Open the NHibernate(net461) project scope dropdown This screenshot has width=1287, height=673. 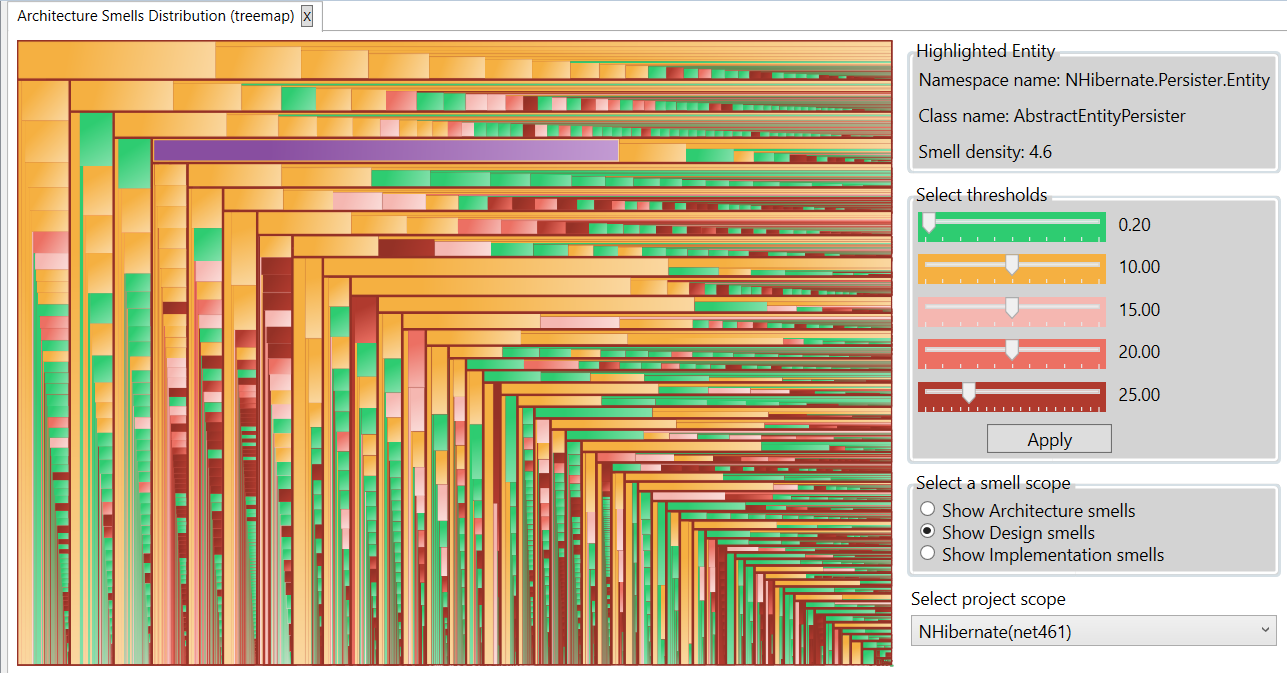[1093, 631]
